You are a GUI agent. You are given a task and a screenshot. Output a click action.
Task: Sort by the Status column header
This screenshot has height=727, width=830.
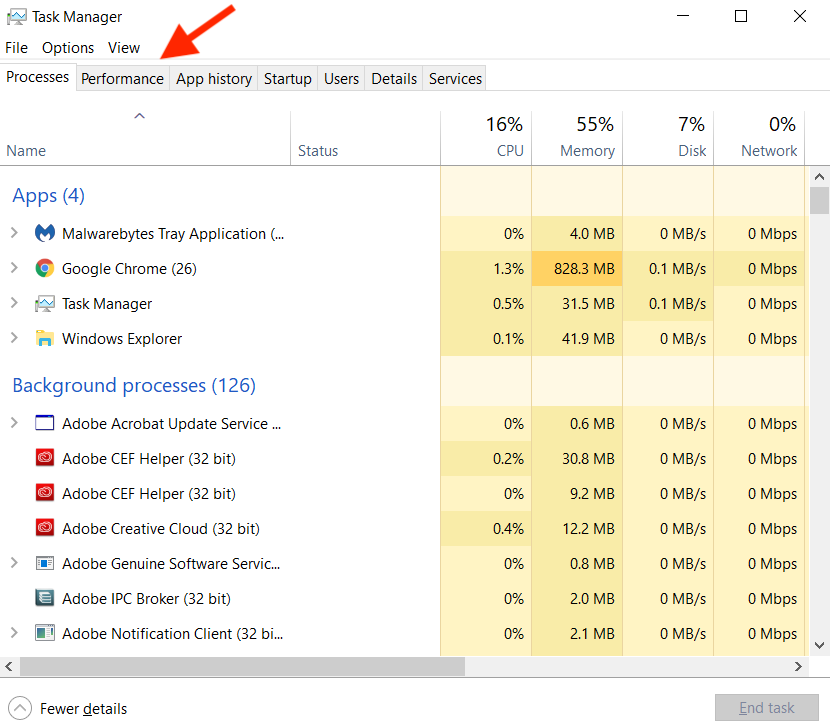coord(365,138)
